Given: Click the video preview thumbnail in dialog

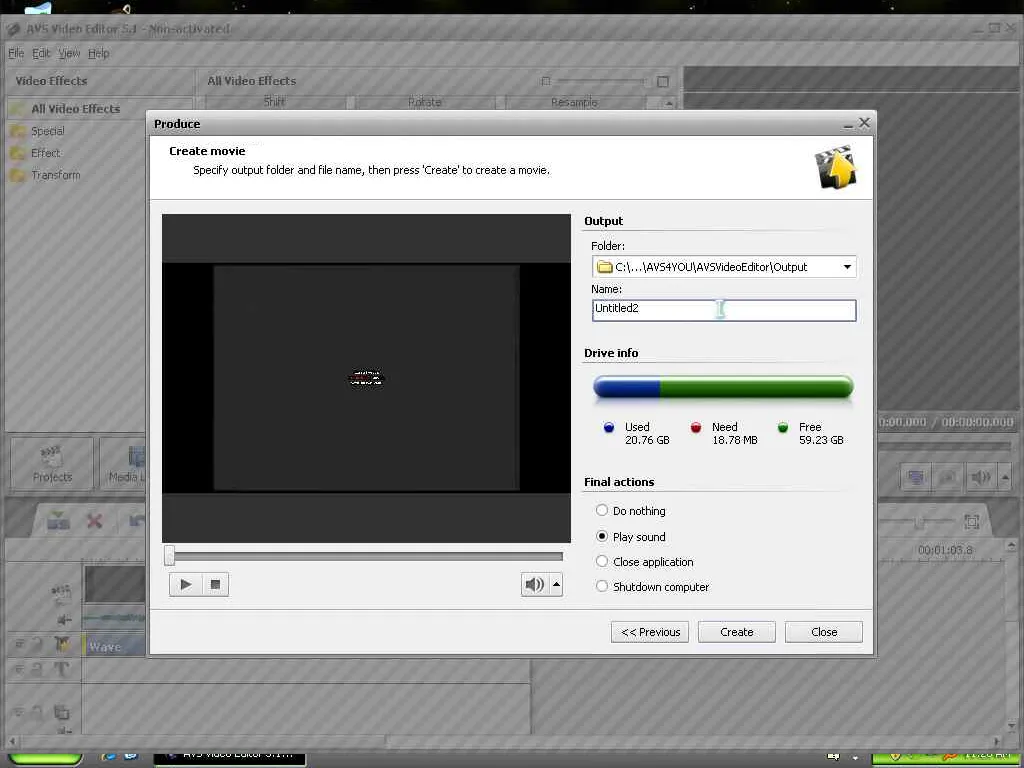Looking at the screenshot, I should coord(366,378).
